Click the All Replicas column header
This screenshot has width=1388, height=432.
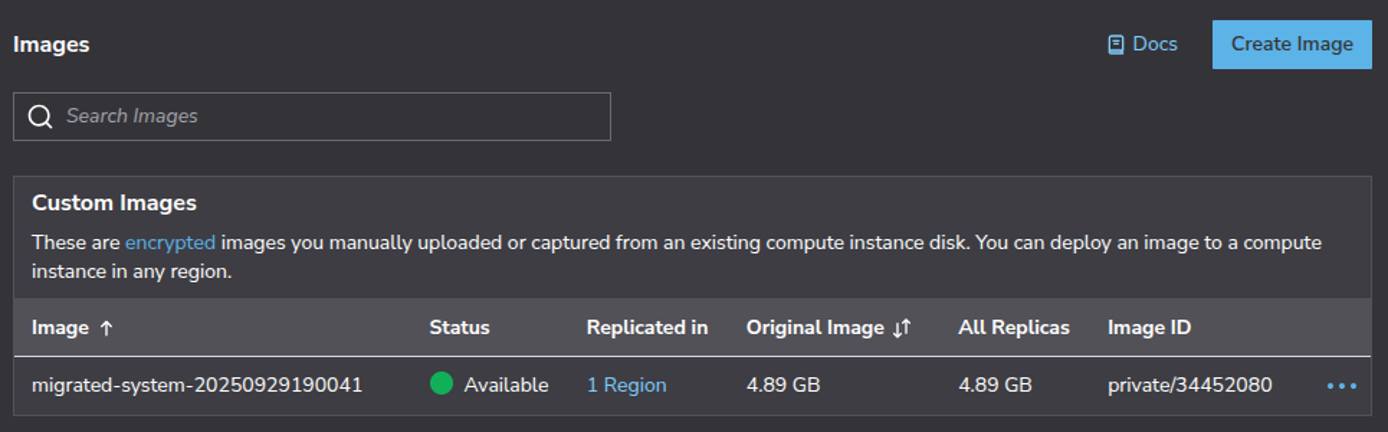(x=1013, y=328)
